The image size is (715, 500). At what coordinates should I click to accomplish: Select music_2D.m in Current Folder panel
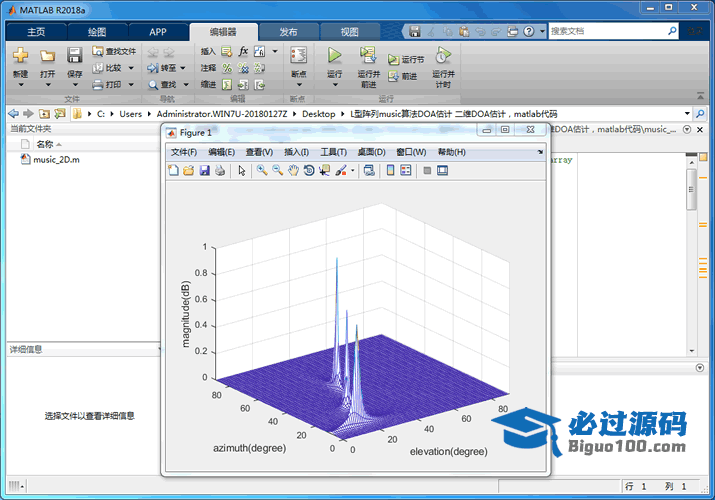56,160
